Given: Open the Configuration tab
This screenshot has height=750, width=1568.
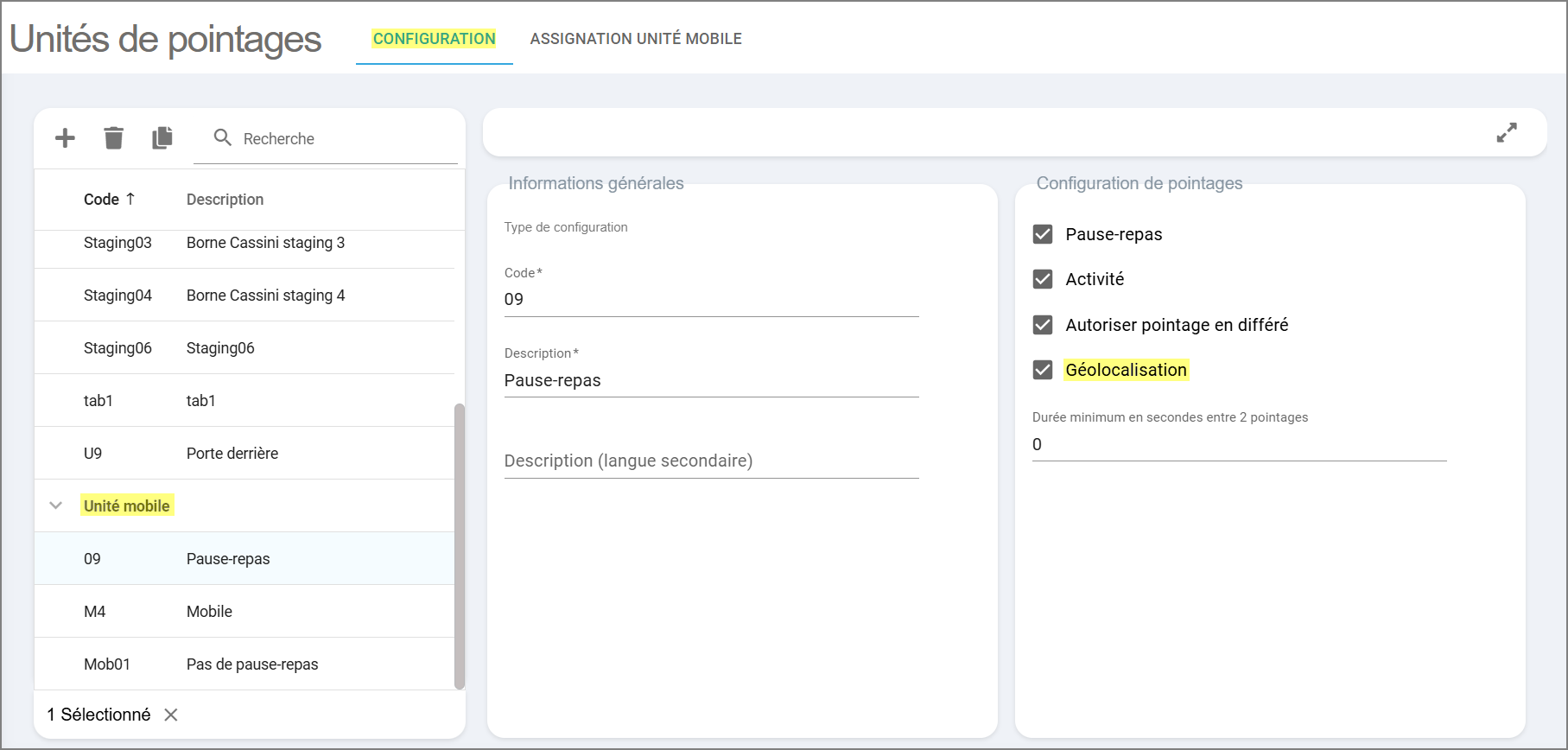Looking at the screenshot, I should pos(434,39).
